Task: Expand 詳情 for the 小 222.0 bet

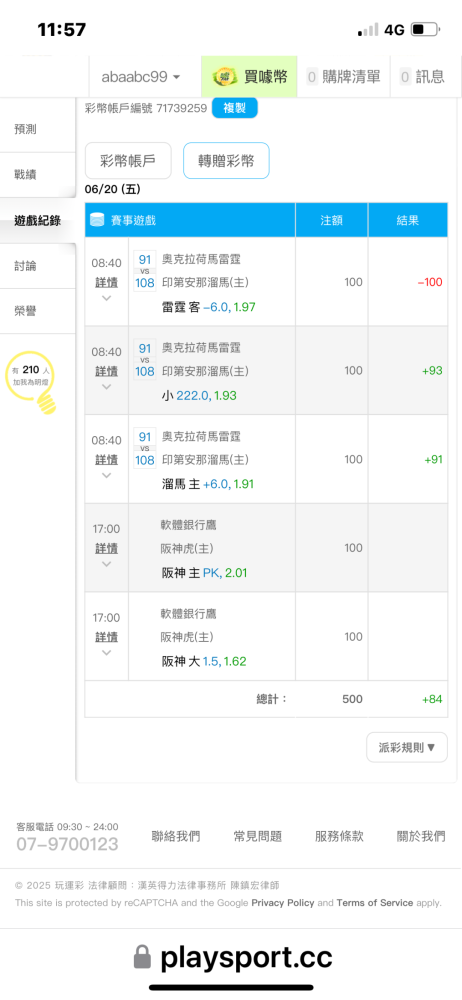Action: pos(107,371)
